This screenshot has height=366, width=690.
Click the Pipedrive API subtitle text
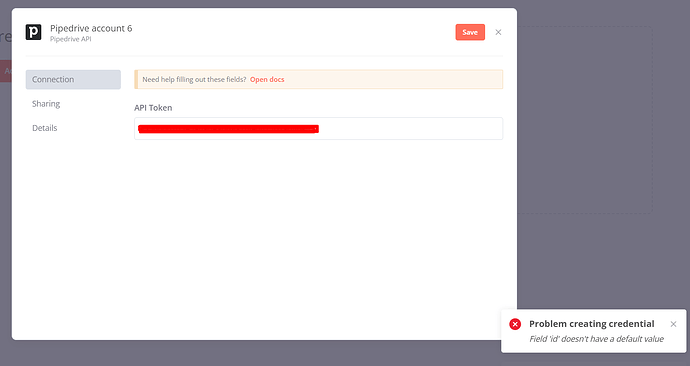[x=71, y=39]
